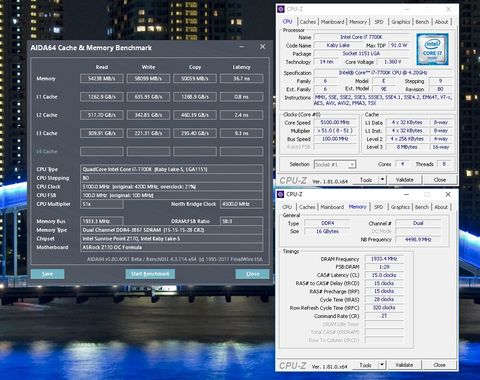Image resolution: width=480 pixels, height=380 pixels.
Task: Click Tools button in bottom CPU-Z window
Action: pos(365,365)
